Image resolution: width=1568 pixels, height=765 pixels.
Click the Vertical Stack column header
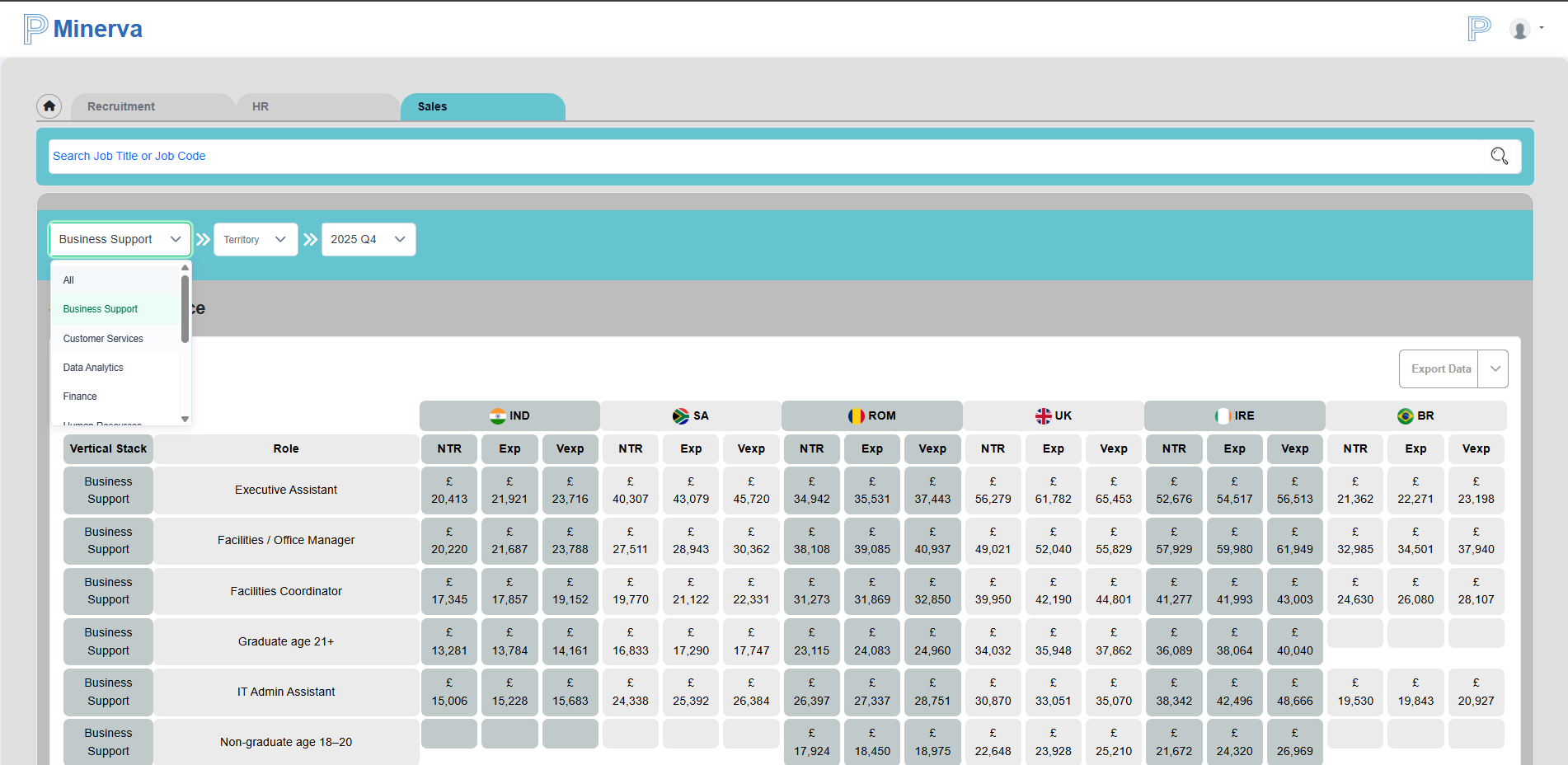click(108, 448)
